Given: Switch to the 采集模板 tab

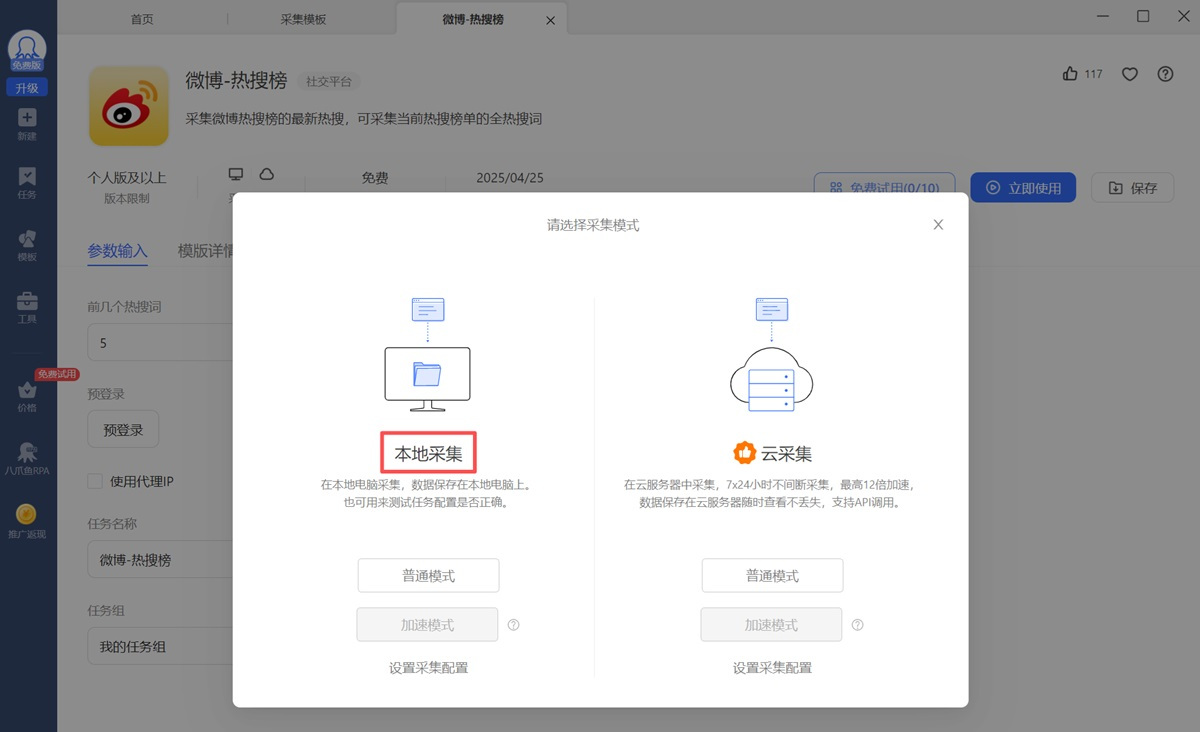Looking at the screenshot, I should point(304,19).
